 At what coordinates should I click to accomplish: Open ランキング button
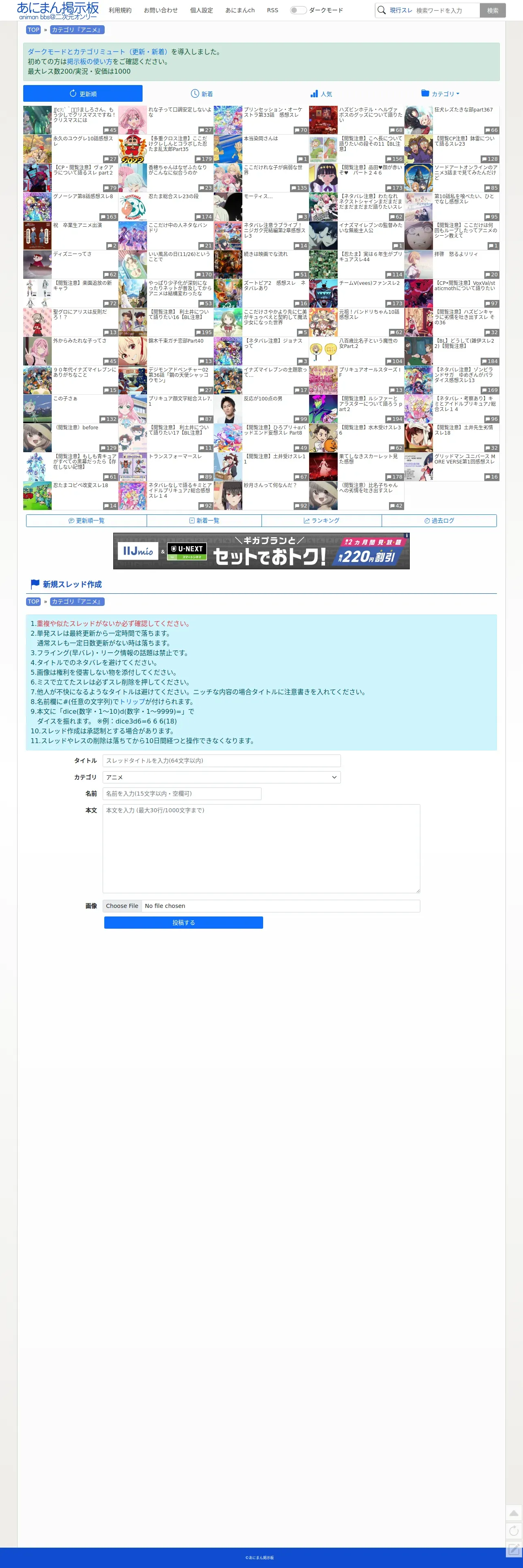pyautogui.click(x=322, y=520)
